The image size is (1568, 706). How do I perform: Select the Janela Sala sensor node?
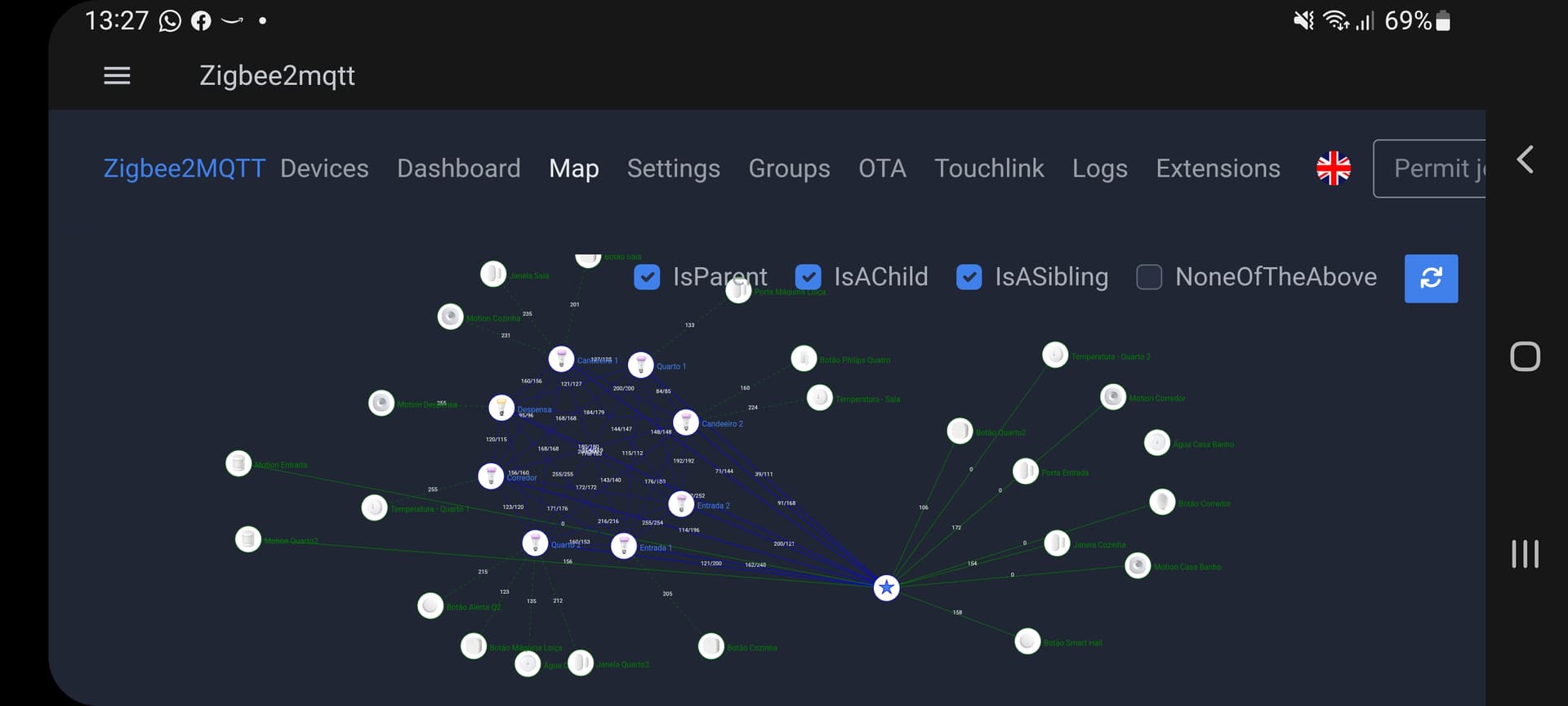click(x=493, y=274)
